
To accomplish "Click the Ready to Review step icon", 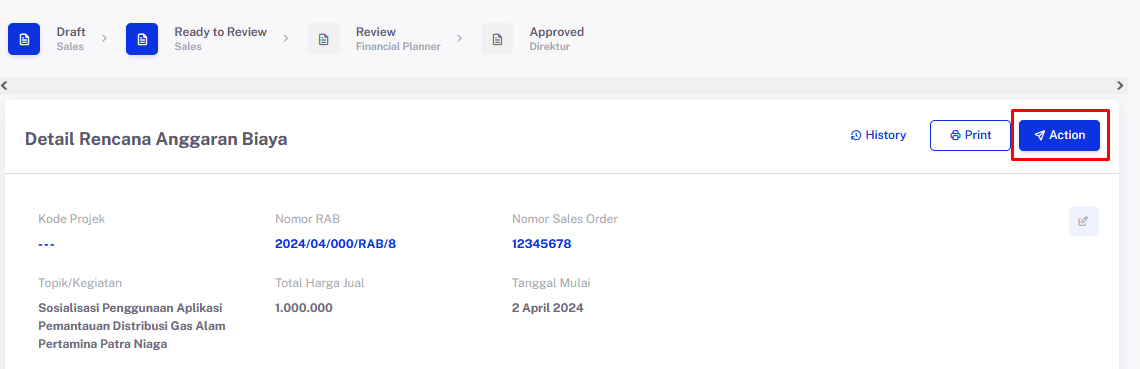I will tap(142, 39).
